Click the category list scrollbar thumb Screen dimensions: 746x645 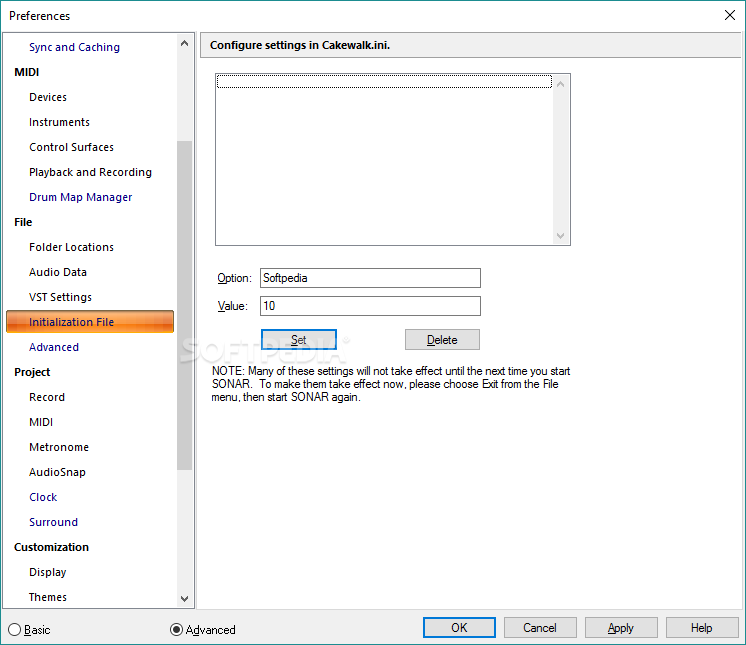(x=185, y=305)
